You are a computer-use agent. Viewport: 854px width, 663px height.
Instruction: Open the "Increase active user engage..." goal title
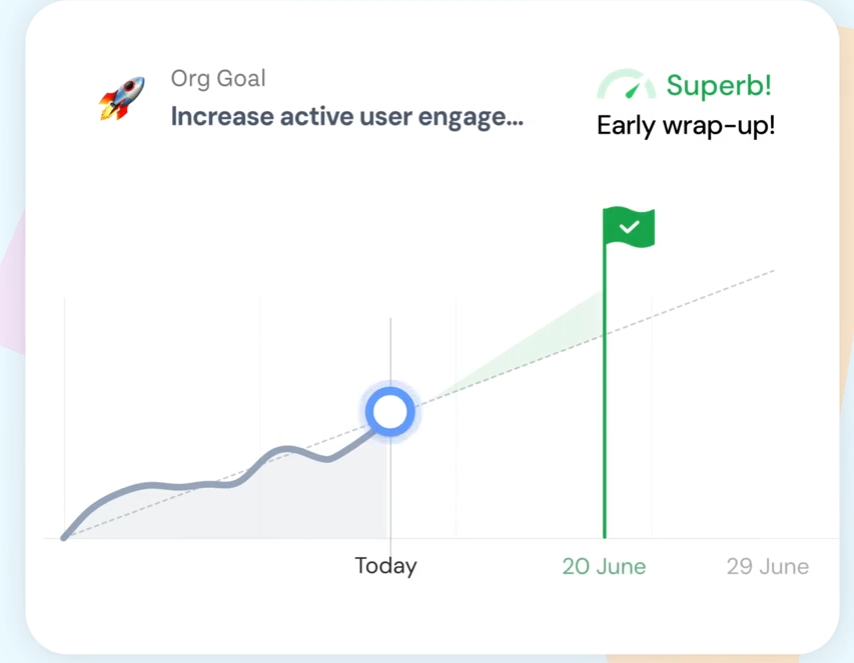point(347,116)
